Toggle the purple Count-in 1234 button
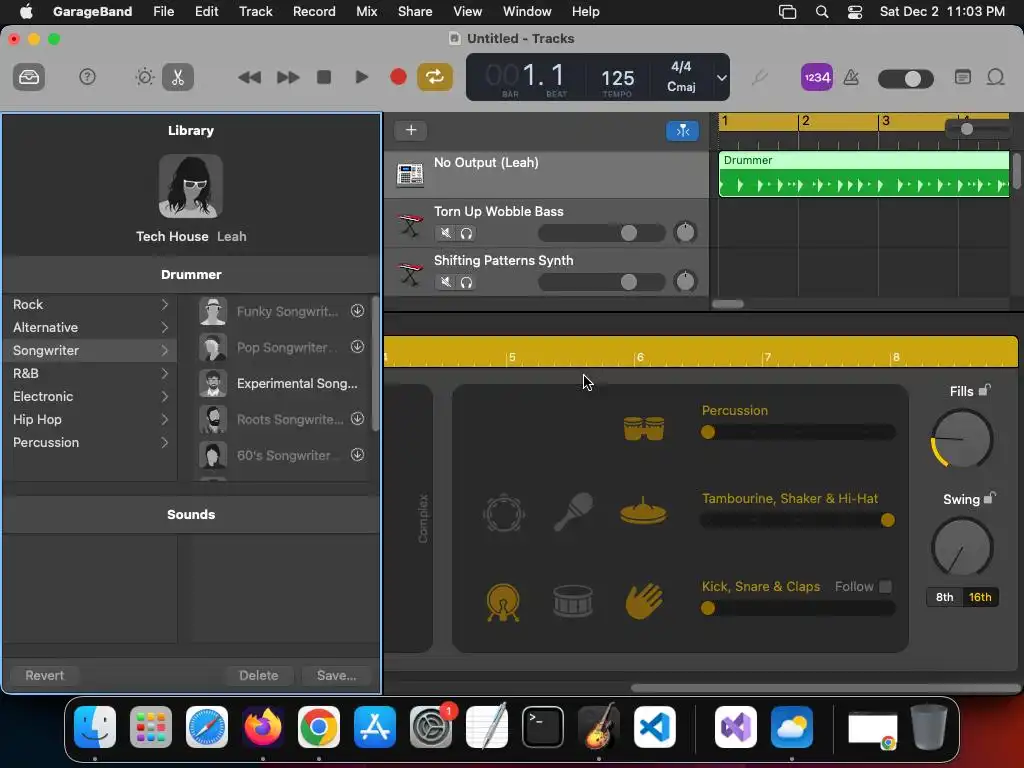Screen dimensions: 1024x768 816,77
